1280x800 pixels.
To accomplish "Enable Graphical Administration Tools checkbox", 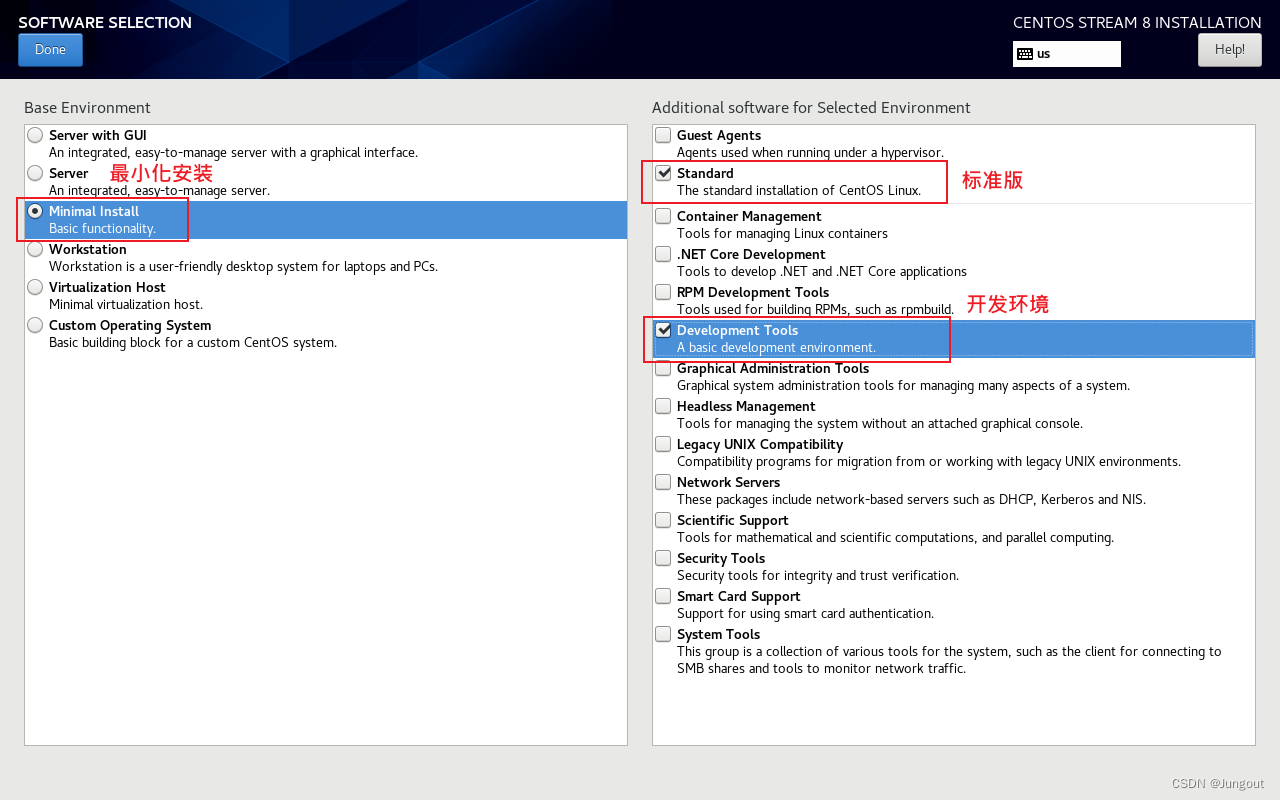I will point(663,368).
